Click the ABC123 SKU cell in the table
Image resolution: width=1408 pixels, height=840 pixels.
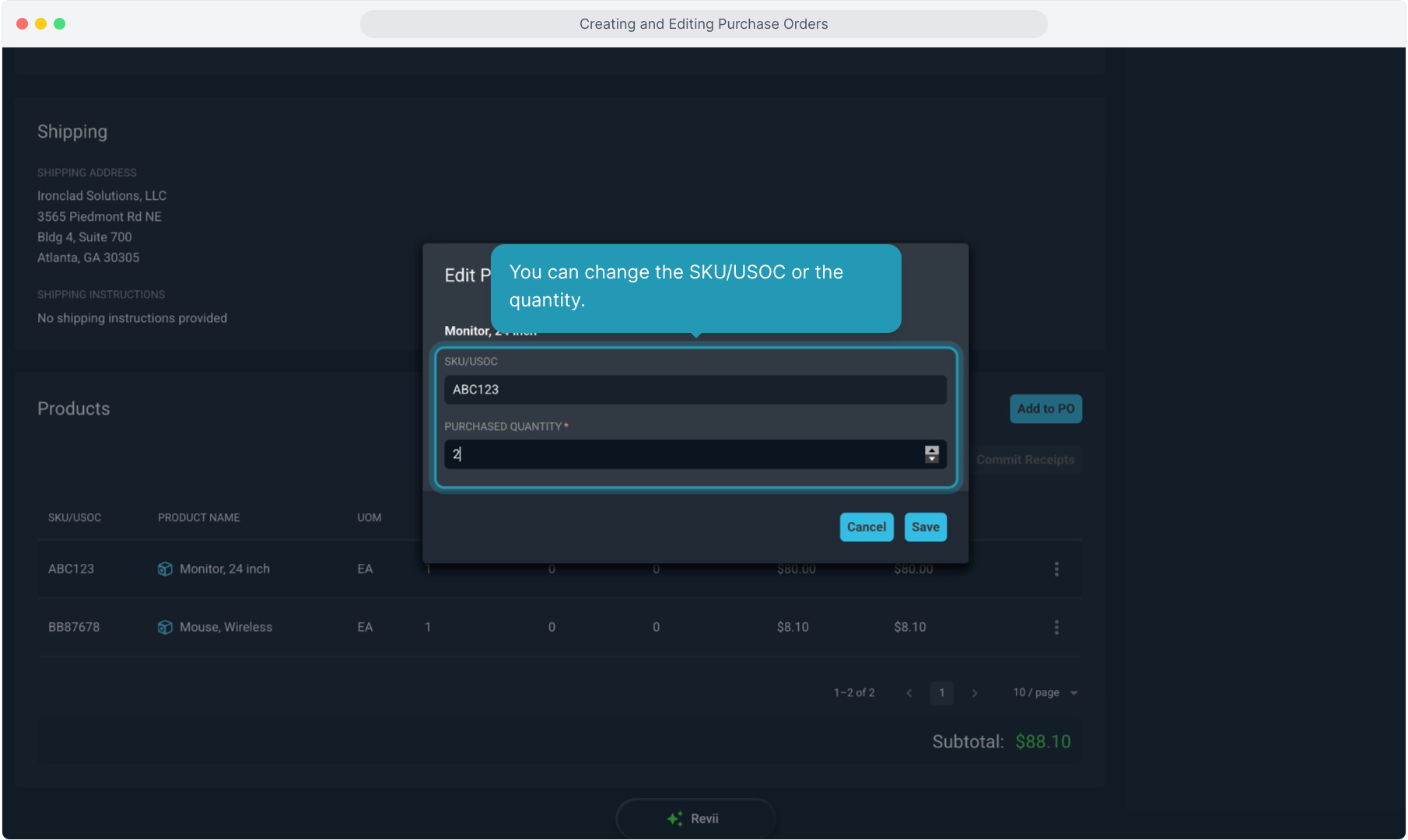coord(71,569)
